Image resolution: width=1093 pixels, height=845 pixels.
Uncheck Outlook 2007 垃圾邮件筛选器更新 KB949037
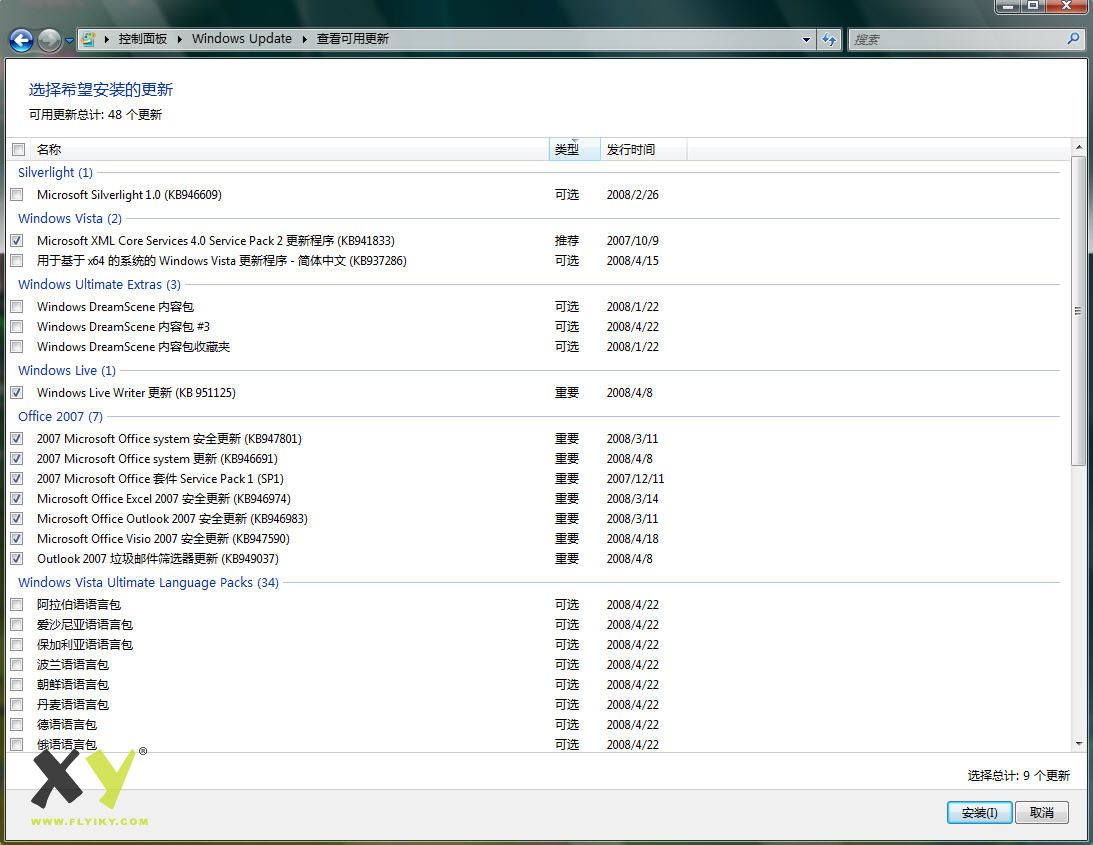17,558
